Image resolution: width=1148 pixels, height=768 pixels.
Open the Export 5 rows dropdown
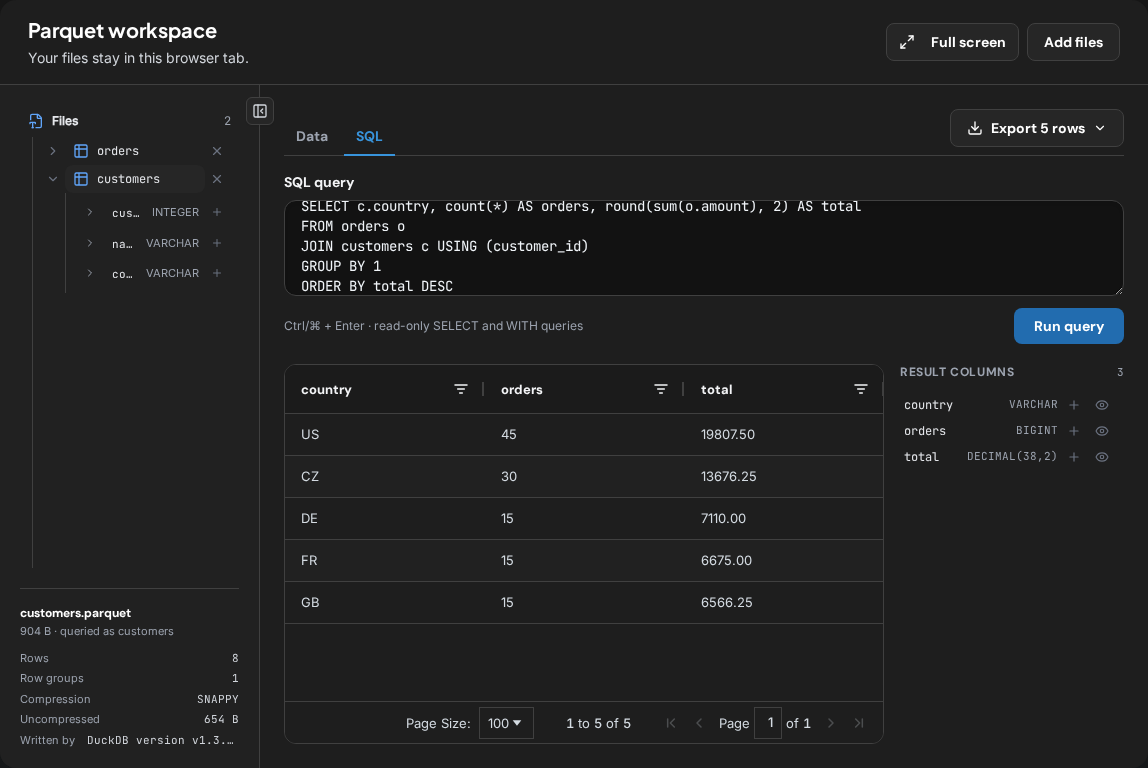click(1037, 128)
